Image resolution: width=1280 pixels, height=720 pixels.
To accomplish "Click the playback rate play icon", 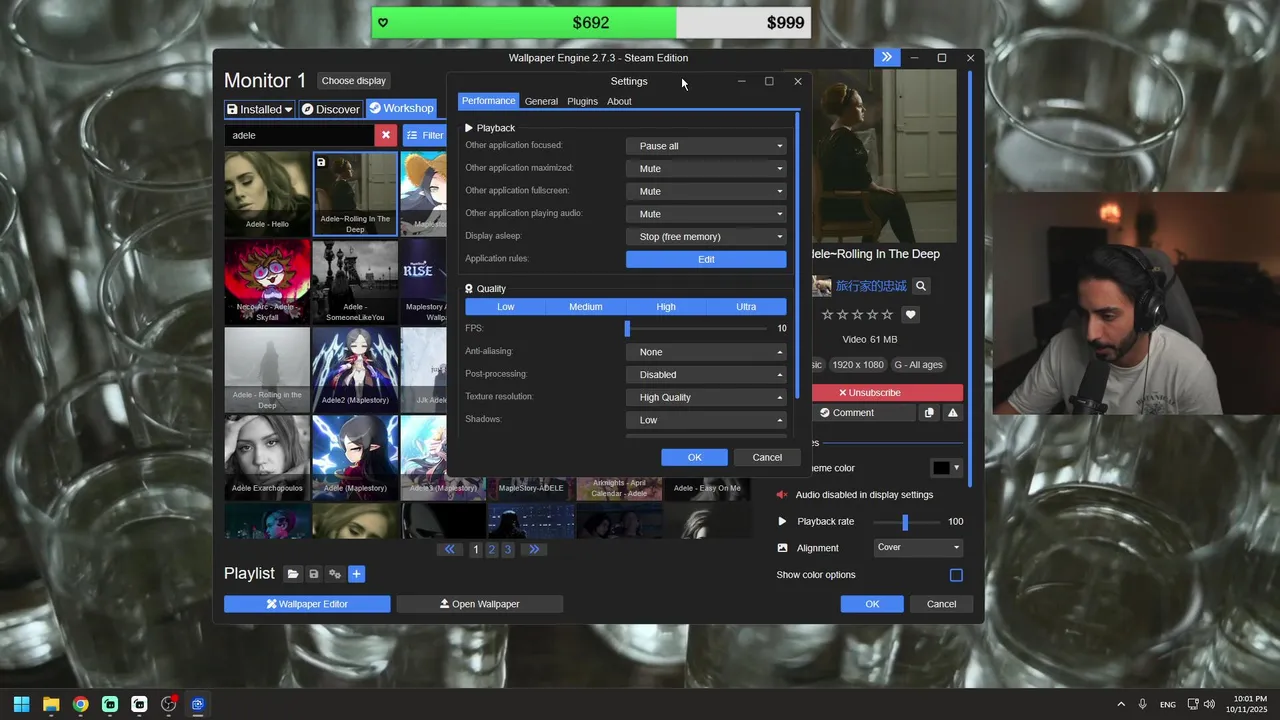I will pos(782,522).
